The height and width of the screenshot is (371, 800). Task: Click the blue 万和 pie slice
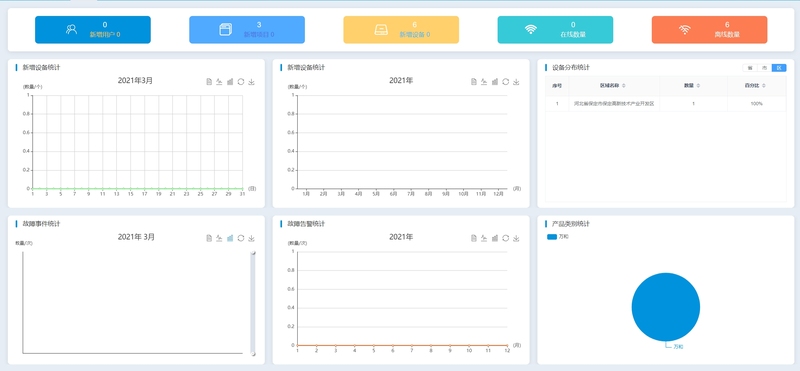[x=666, y=307]
